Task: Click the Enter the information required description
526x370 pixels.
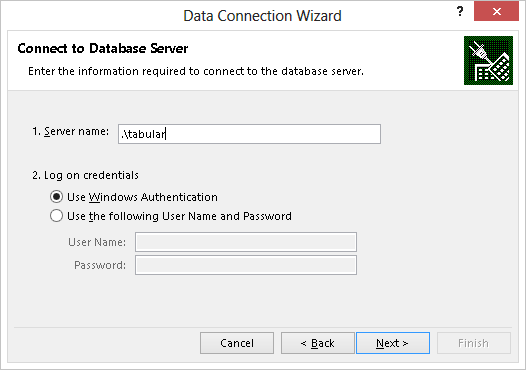Action: click(196, 71)
